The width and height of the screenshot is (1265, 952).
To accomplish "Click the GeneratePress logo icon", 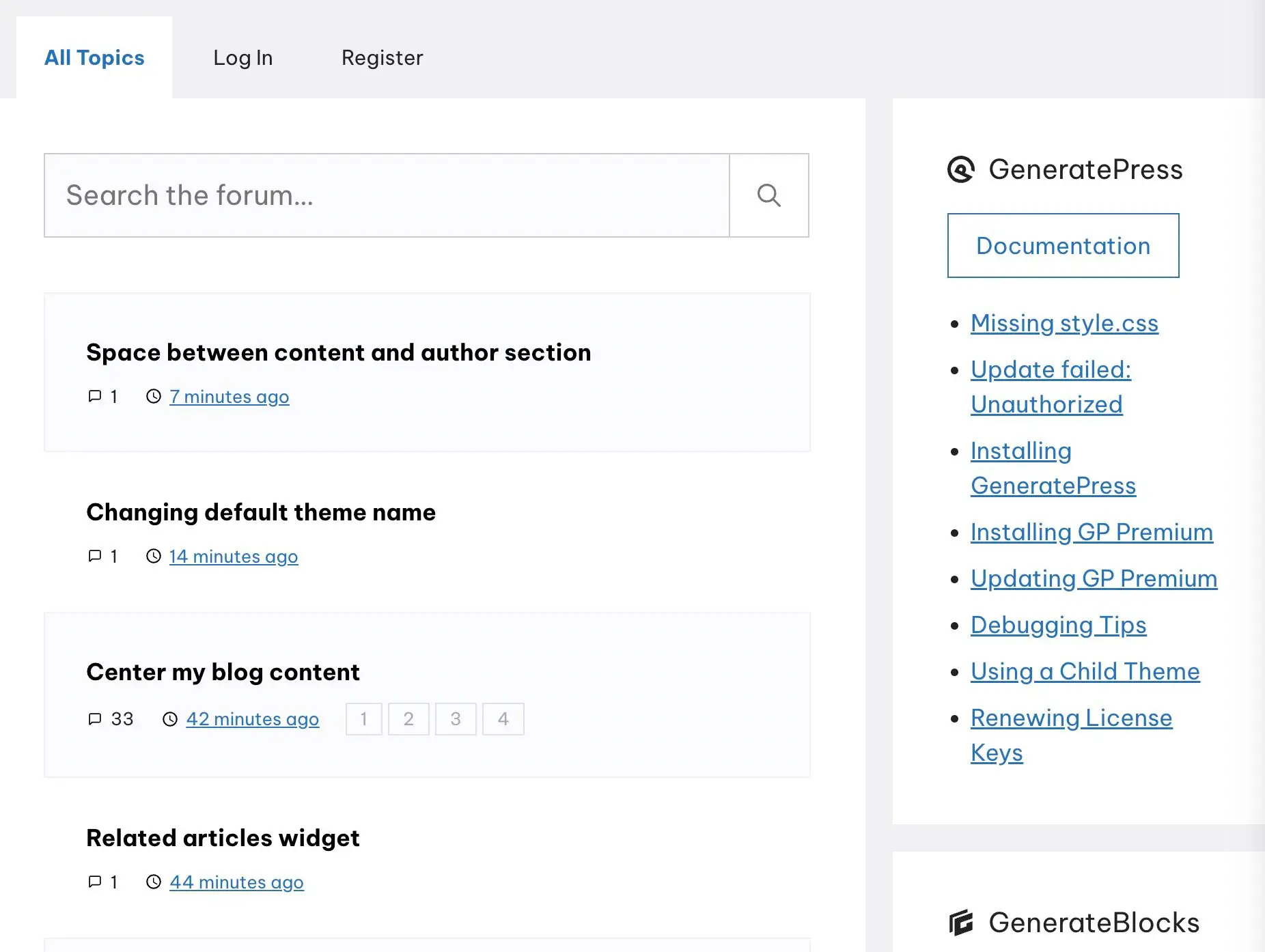I will click(961, 169).
